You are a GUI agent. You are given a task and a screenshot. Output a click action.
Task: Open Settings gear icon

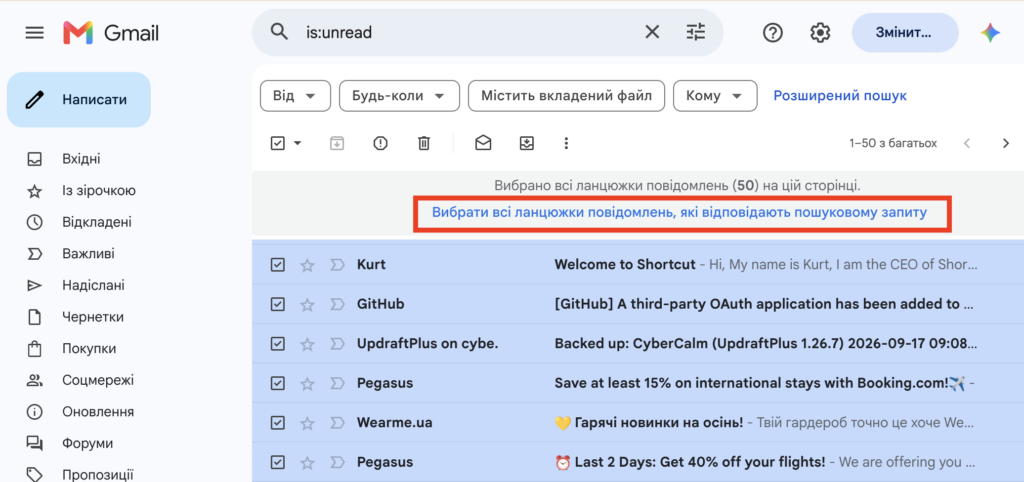click(x=820, y=32)
